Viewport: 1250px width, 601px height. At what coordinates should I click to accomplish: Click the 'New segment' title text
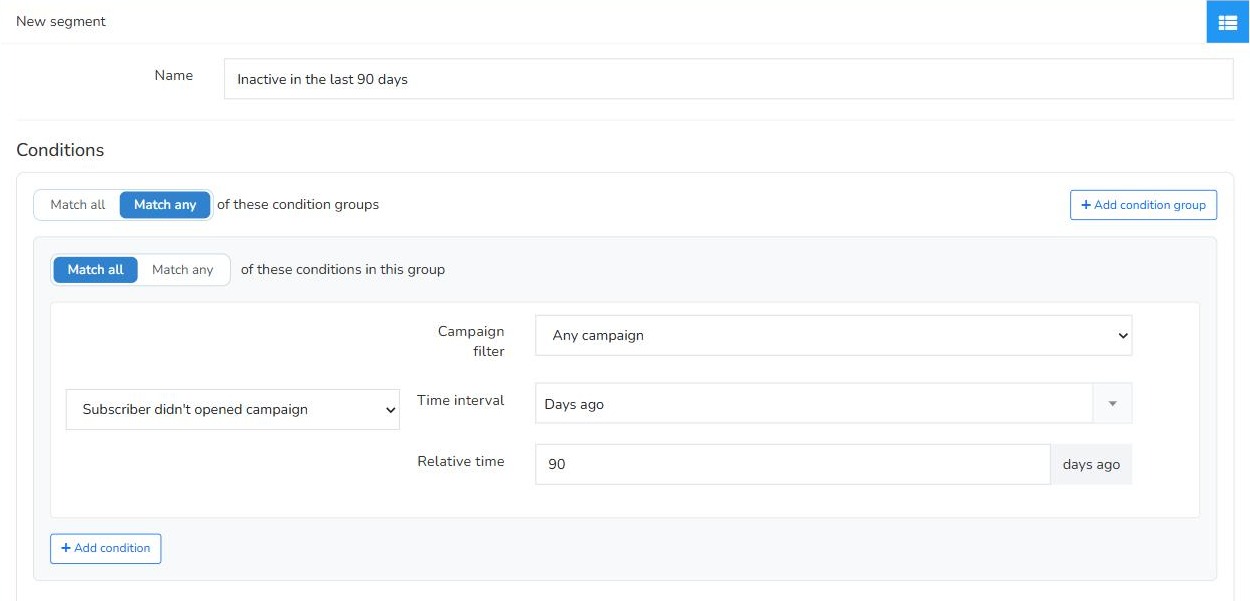click(61, 21)
